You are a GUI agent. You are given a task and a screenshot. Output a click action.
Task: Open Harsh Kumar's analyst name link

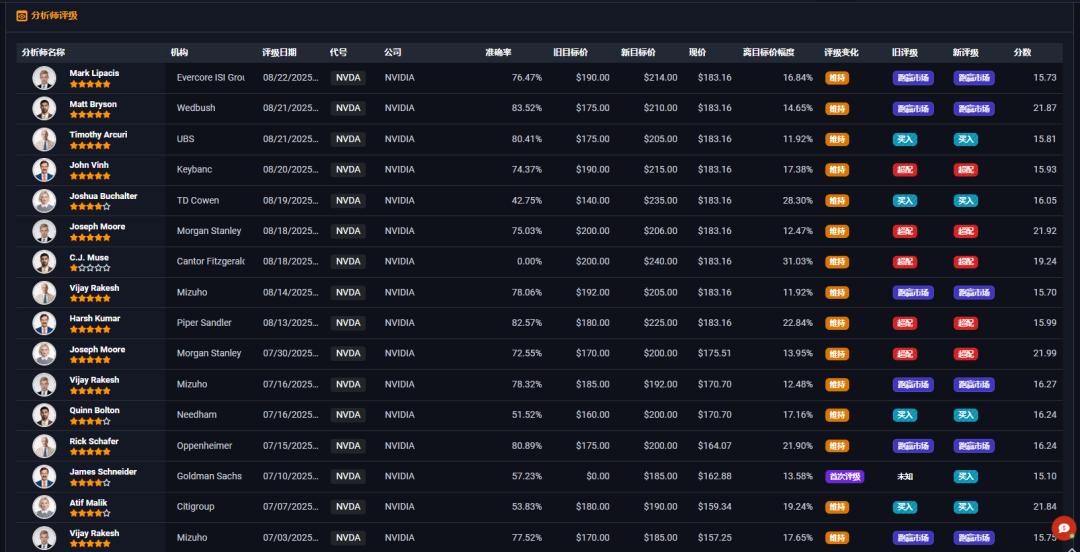pos(94,318)
